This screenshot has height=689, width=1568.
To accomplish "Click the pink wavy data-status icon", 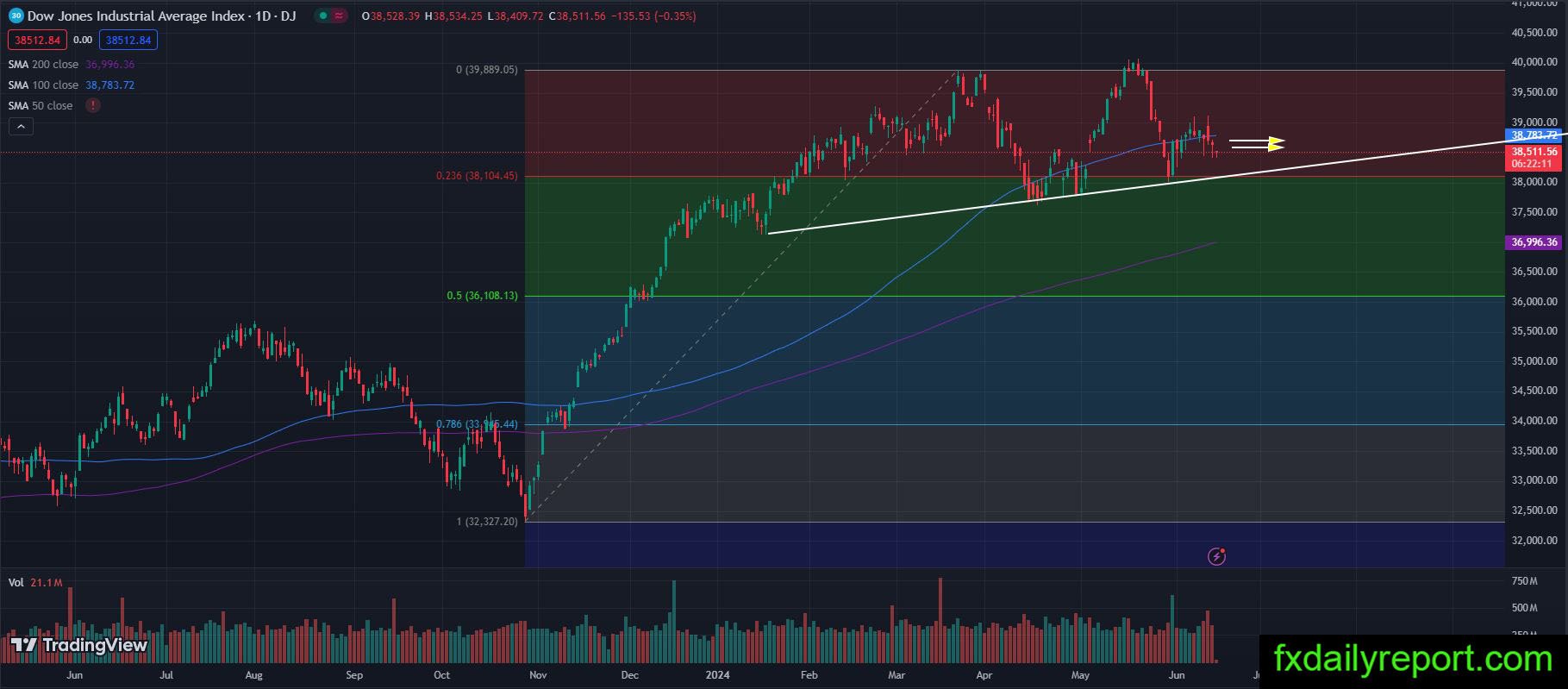I will (x=339, y=16).
